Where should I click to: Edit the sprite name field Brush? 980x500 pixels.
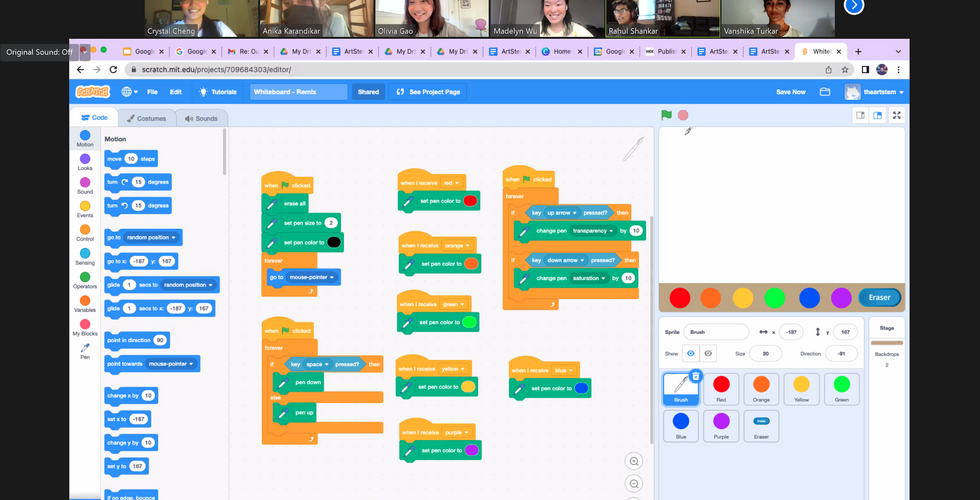click(716, 332)
